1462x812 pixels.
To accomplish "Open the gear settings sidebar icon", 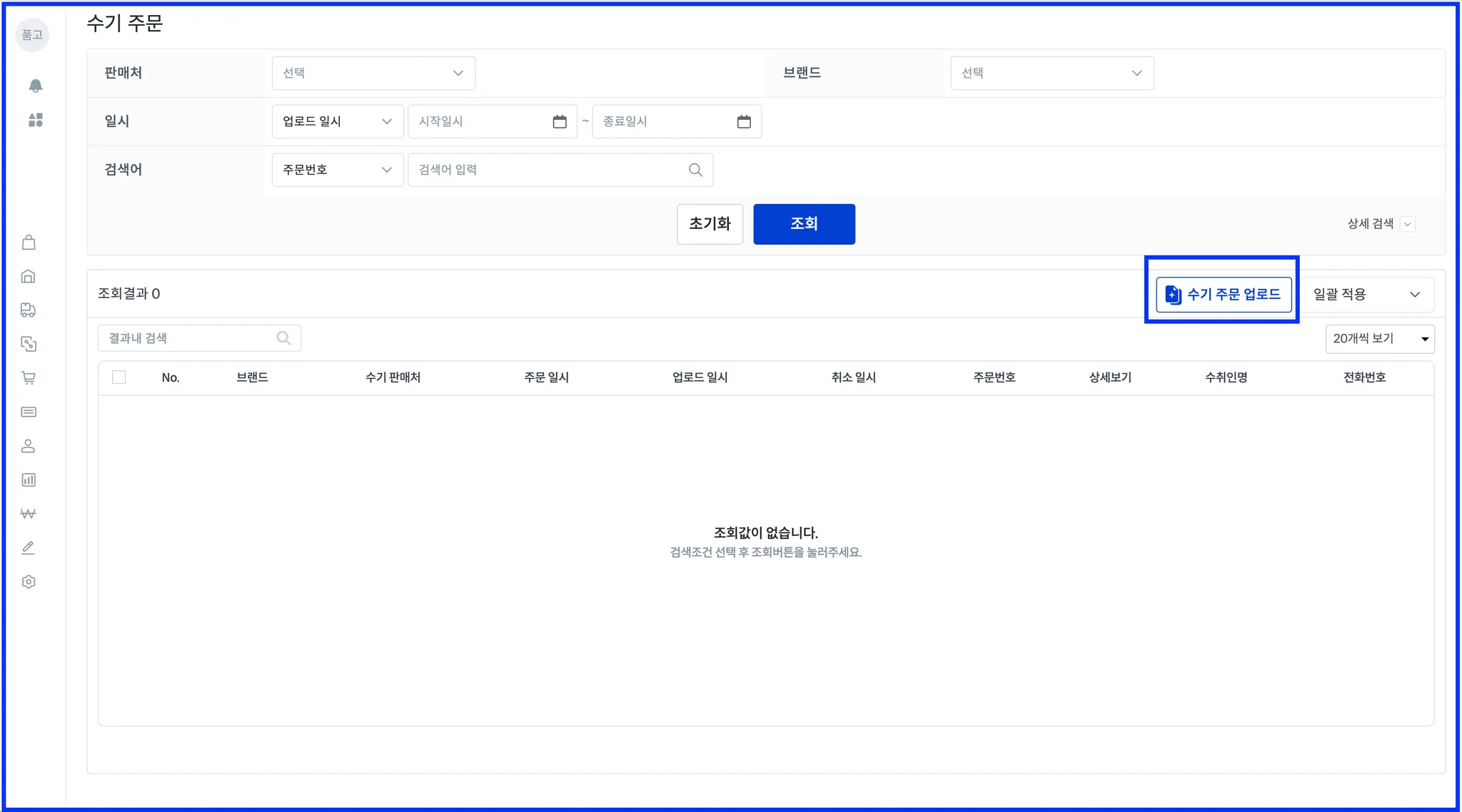I will click(29, 582).
